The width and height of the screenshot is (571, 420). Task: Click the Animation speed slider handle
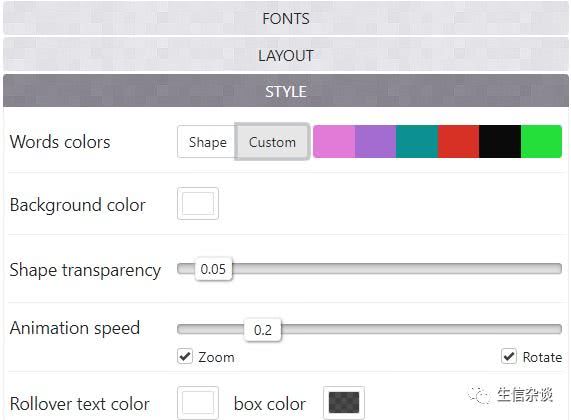pyautogui.click(x=263, y=330)
